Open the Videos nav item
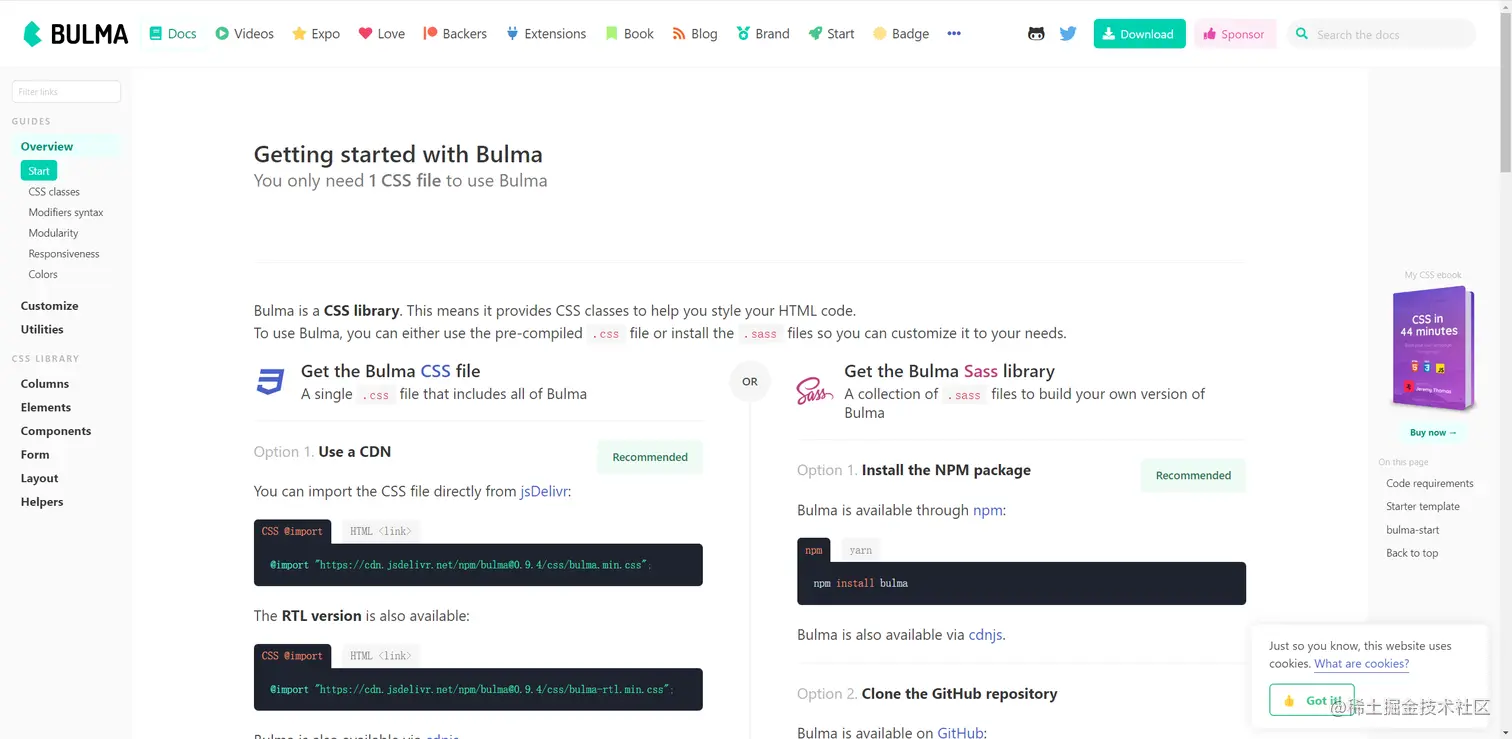This screenshot has height=739, width=1512. pos(244,34)
